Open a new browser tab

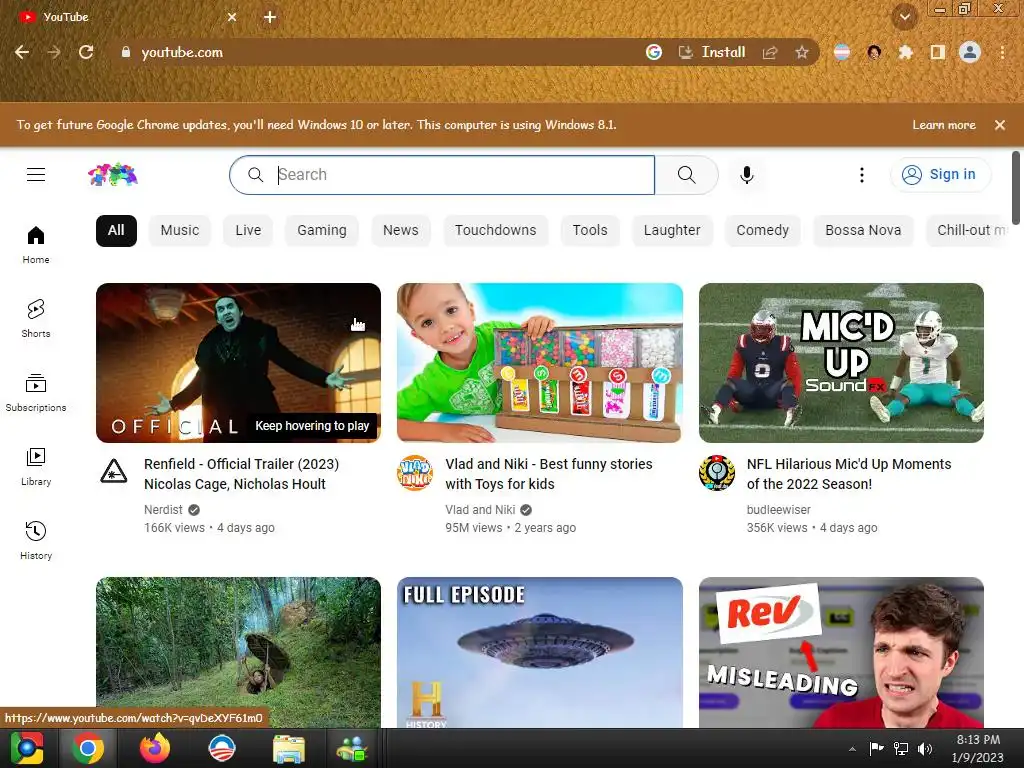(x=270, y=17)
